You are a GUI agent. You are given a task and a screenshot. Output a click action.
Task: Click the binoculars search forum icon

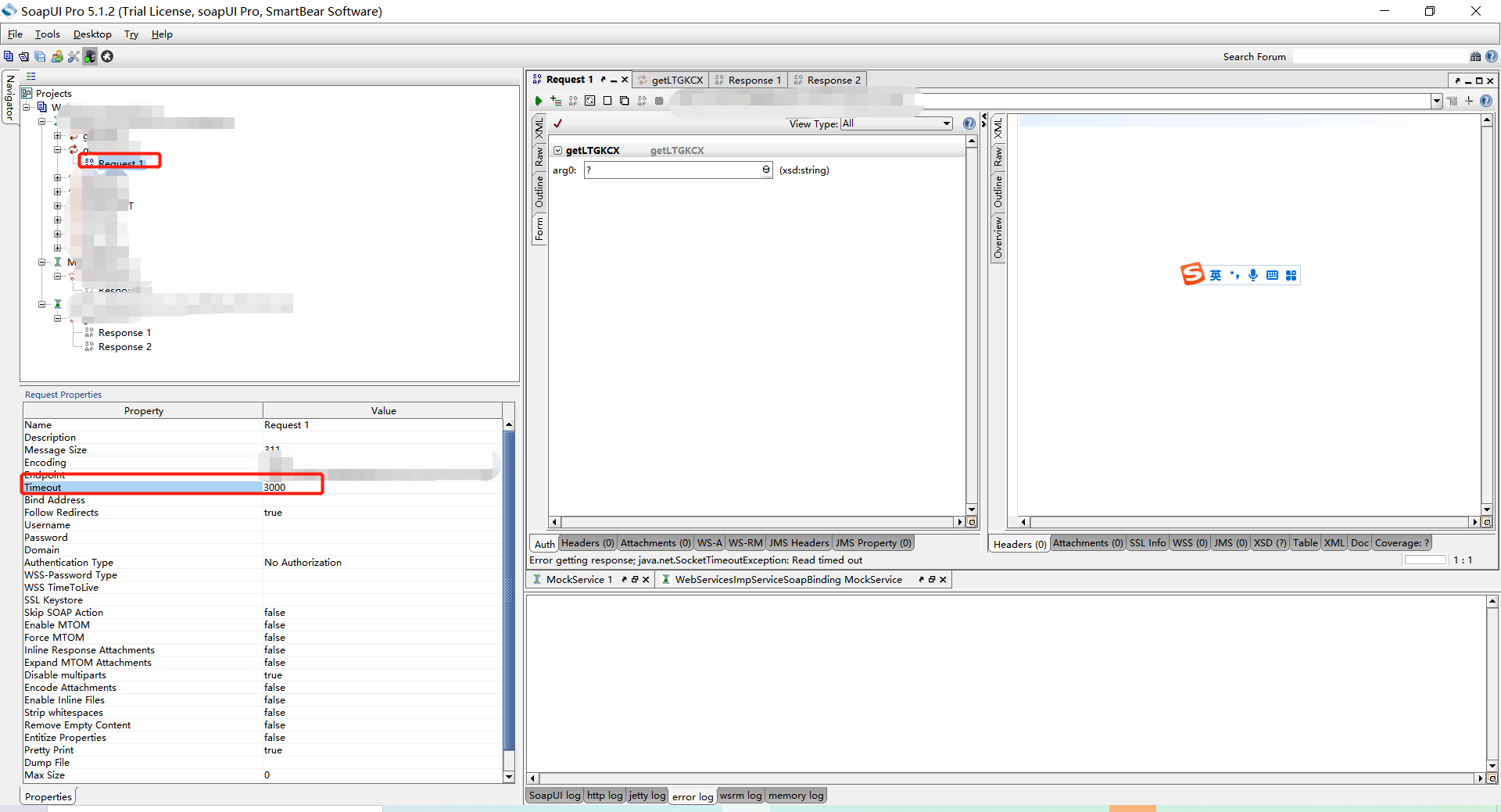coord(1475,56)
